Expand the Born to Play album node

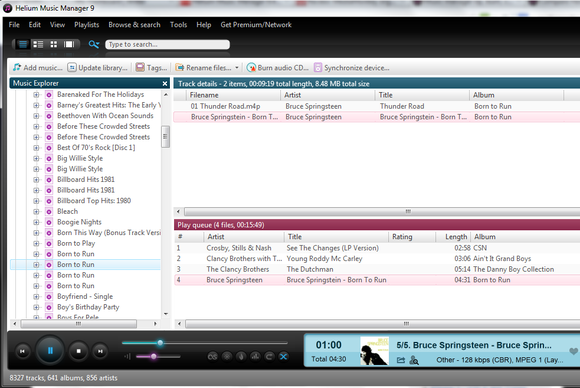point(36,243)
